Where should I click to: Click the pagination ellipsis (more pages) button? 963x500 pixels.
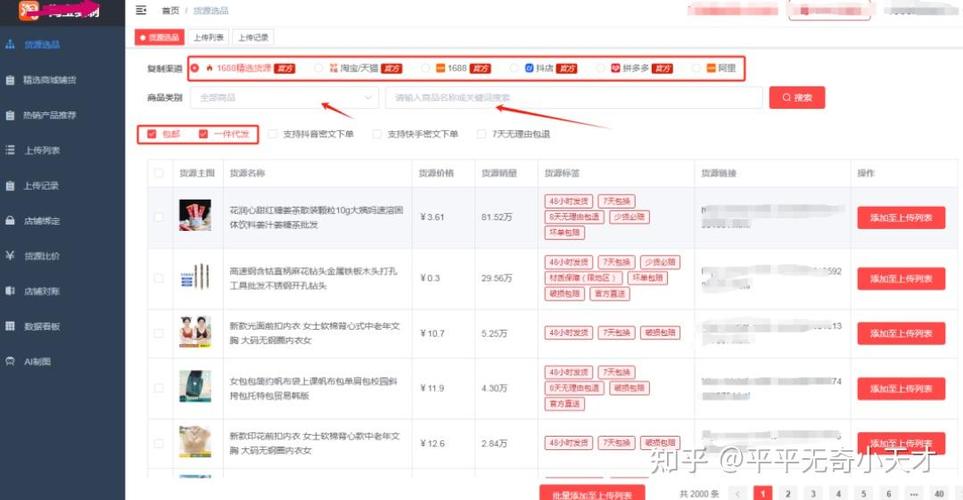(914, 493)
